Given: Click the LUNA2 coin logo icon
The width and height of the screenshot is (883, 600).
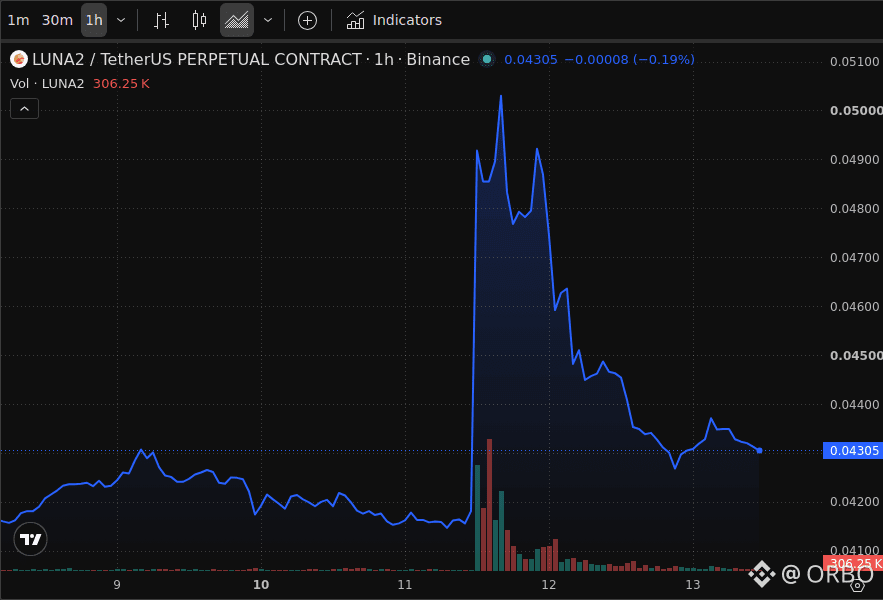Looking at the screenshot, I should (19, 59).
